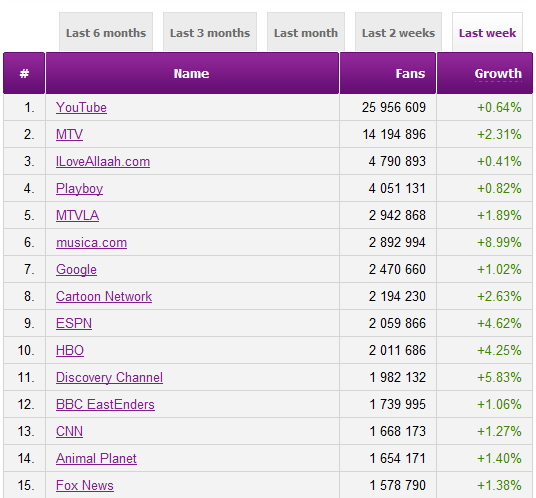
Task: Click HBO's fan count 2 011 686
Action: tap(397, 350)
